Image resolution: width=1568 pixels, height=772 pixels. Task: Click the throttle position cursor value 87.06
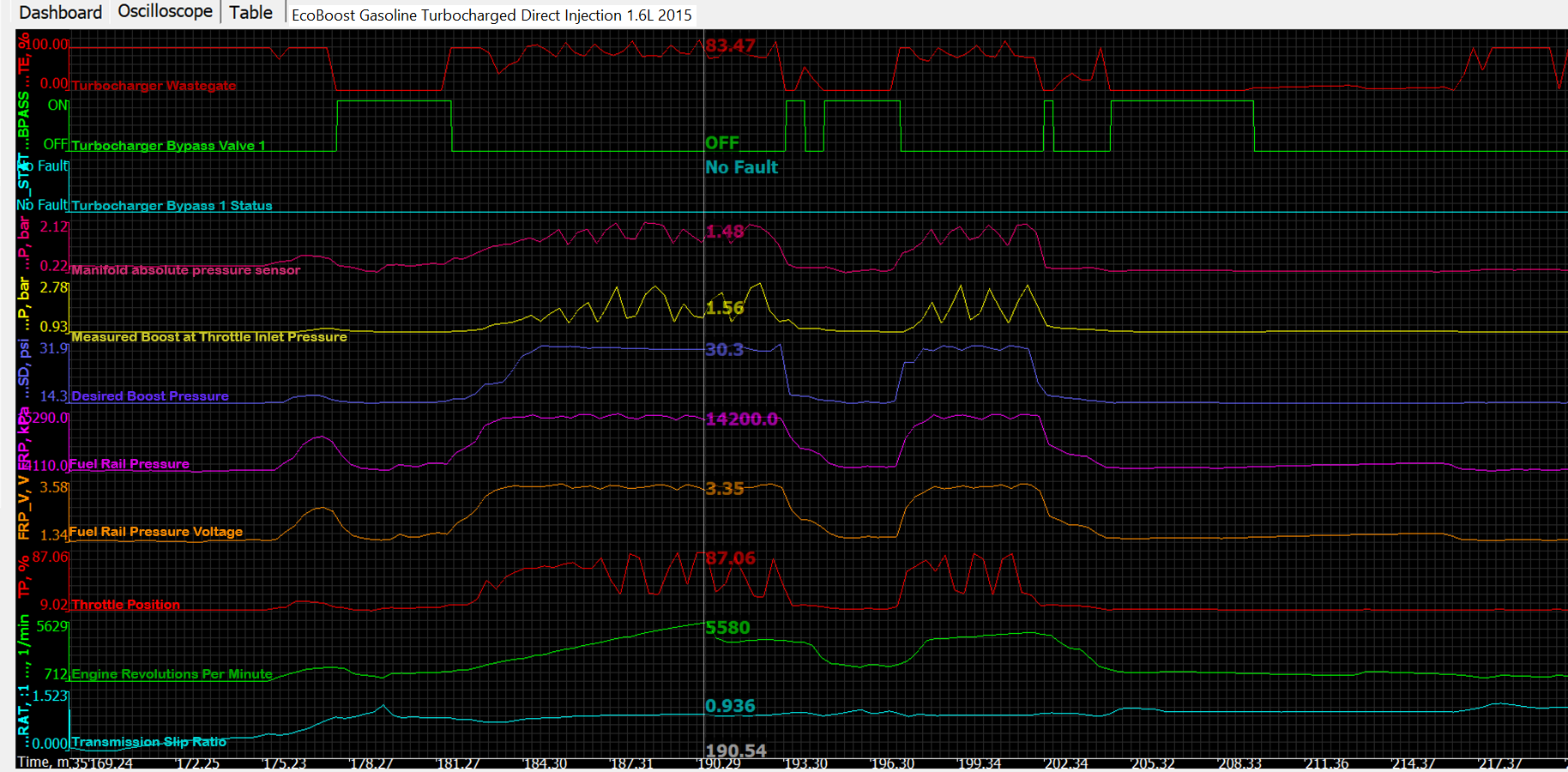tap(730, 558)
